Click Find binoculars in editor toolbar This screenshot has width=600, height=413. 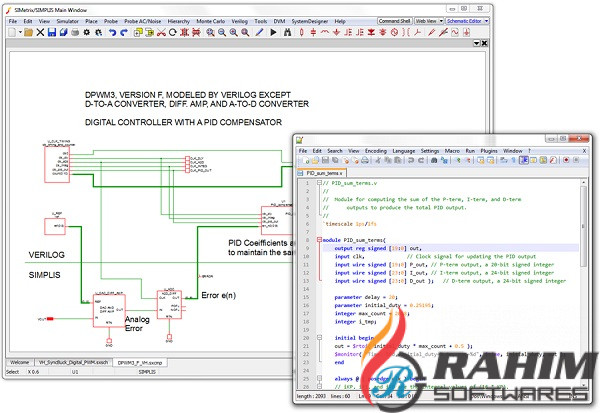pos(434,160)
